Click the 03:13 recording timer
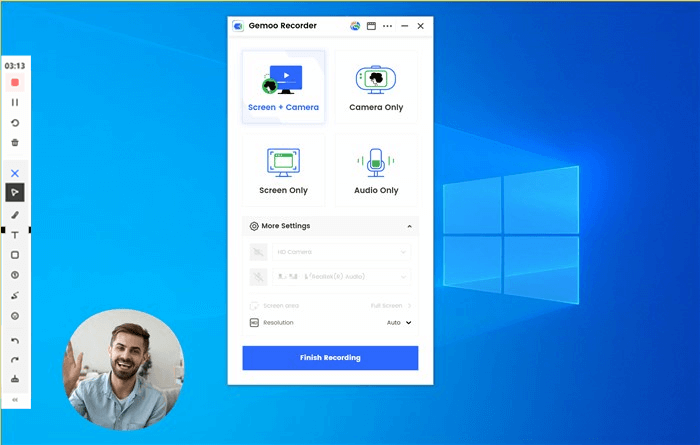The width and height of the screenshot is (700, 445). tap(15, 66)
